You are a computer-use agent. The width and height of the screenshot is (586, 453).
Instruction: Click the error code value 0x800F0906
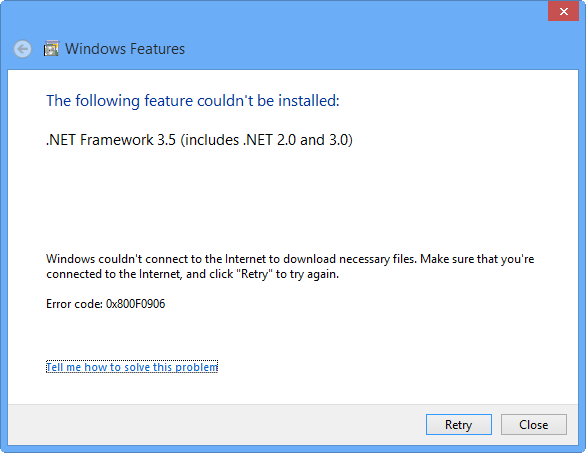pos(135,304)
